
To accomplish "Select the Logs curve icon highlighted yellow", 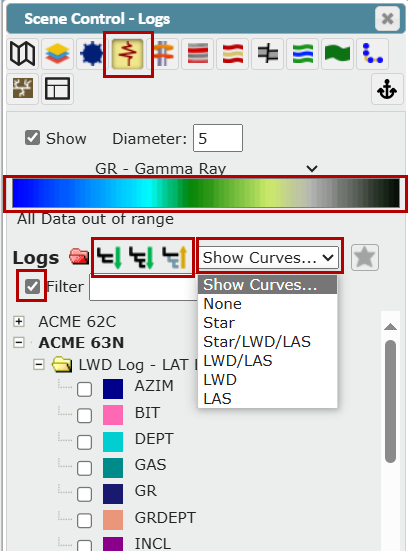I will pos(128,54).
